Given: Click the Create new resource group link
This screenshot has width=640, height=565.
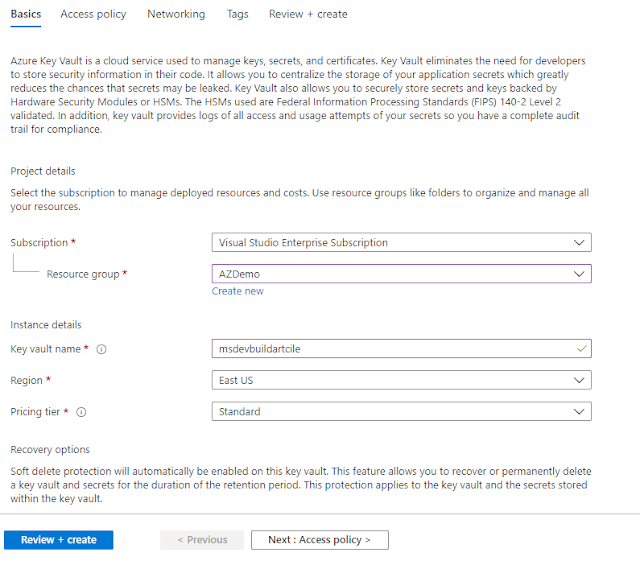Looking at the screenshot, I should 238,291.
